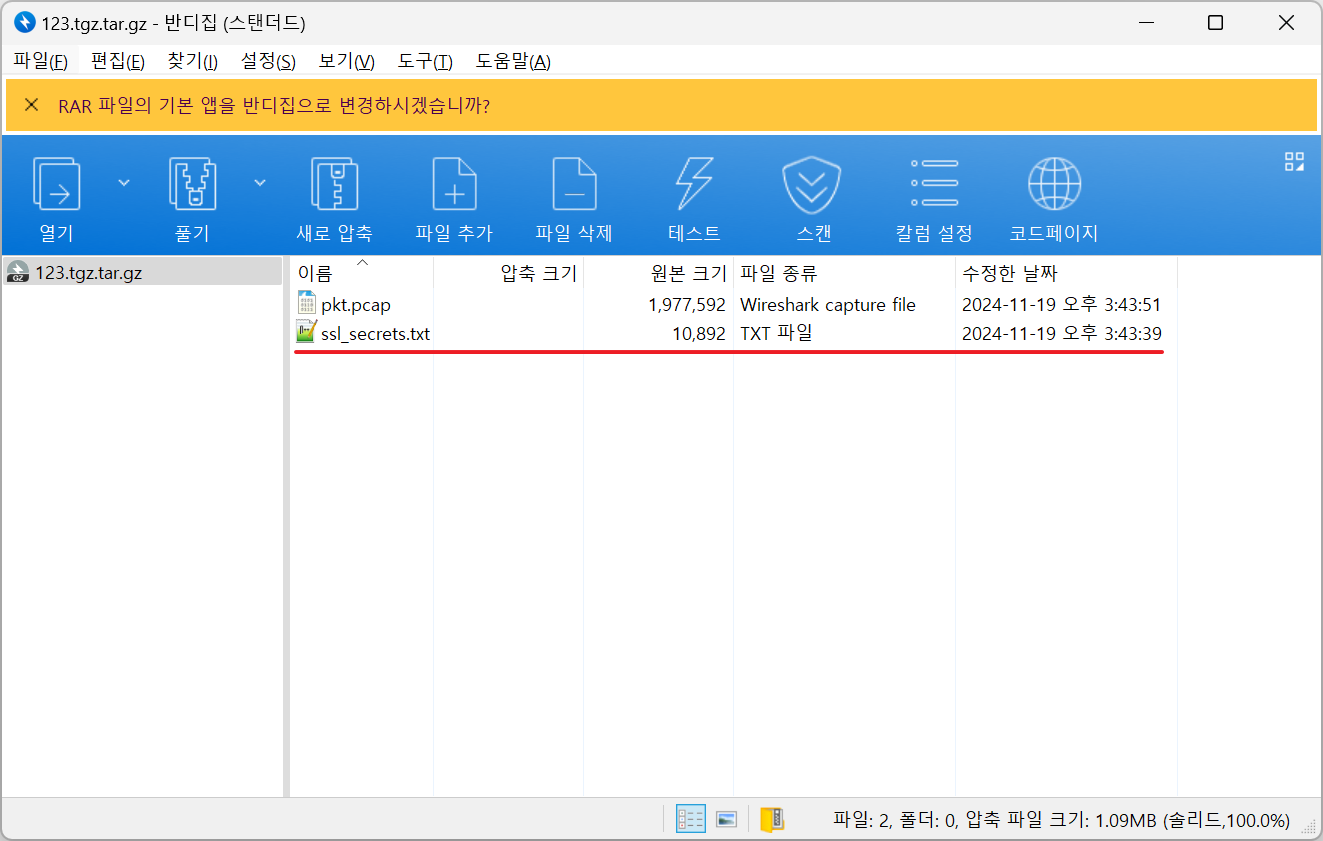The image size is (1323, 841).
Task: Click the Bandizip logo in title bar
Action: (24, 22)
